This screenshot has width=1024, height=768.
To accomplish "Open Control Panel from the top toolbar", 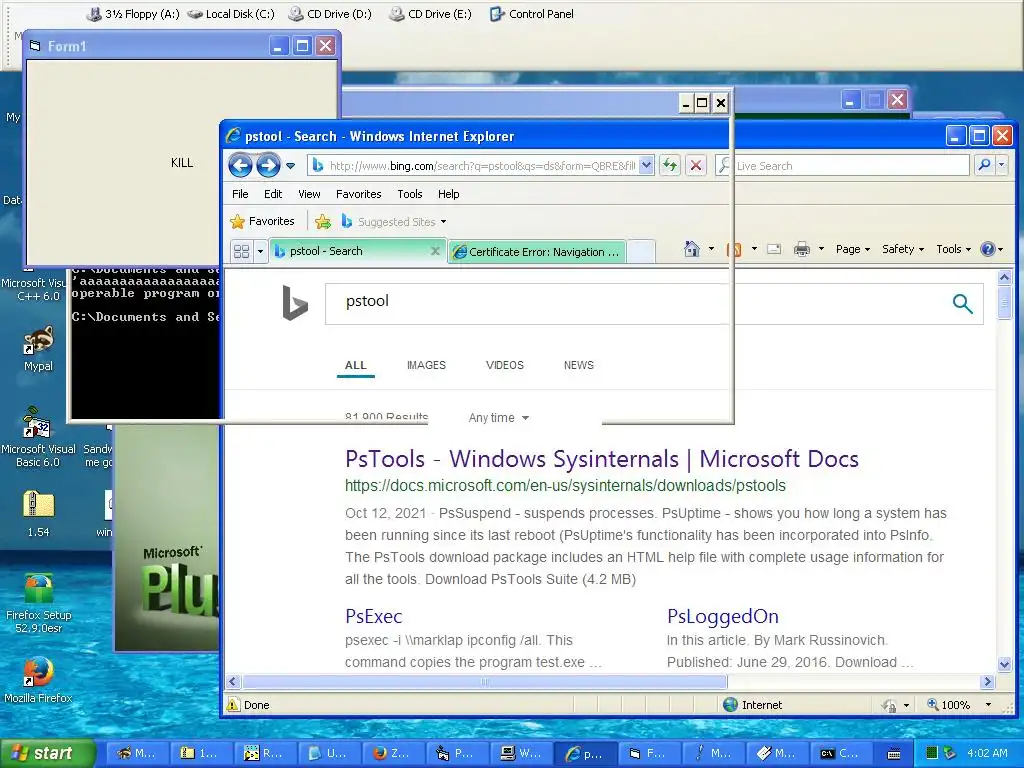I will (x=532, y=14).
